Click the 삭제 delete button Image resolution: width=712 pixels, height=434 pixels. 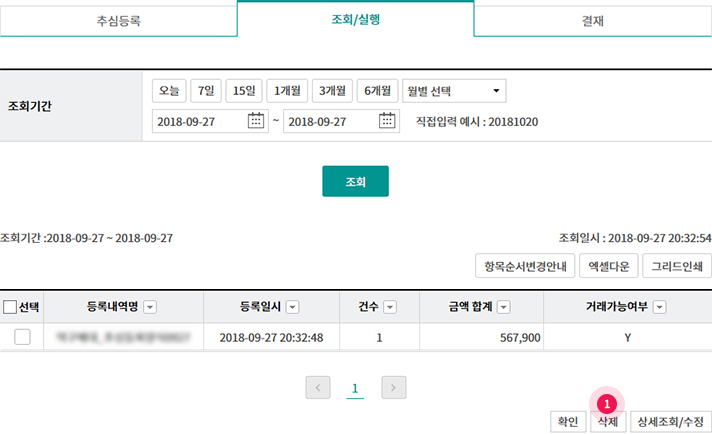pos(607,422)
